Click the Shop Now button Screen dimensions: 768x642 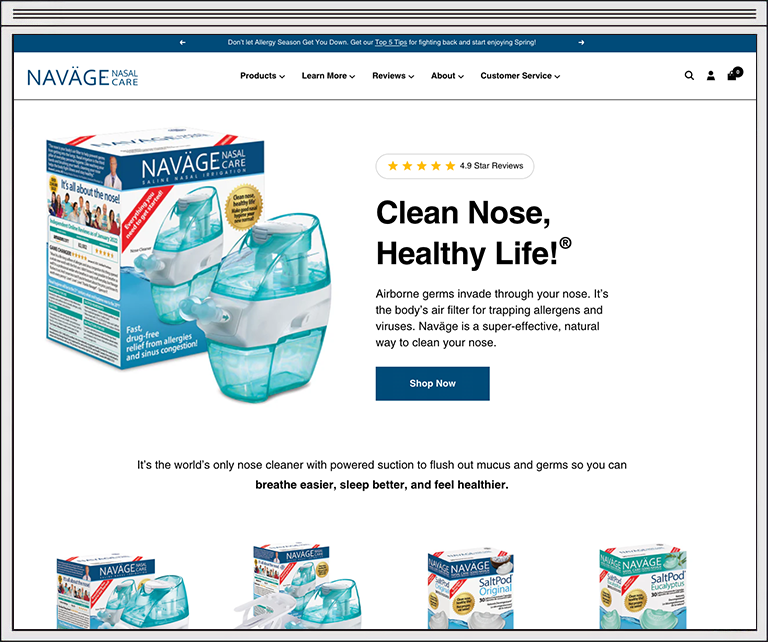(x=432, y=383)
